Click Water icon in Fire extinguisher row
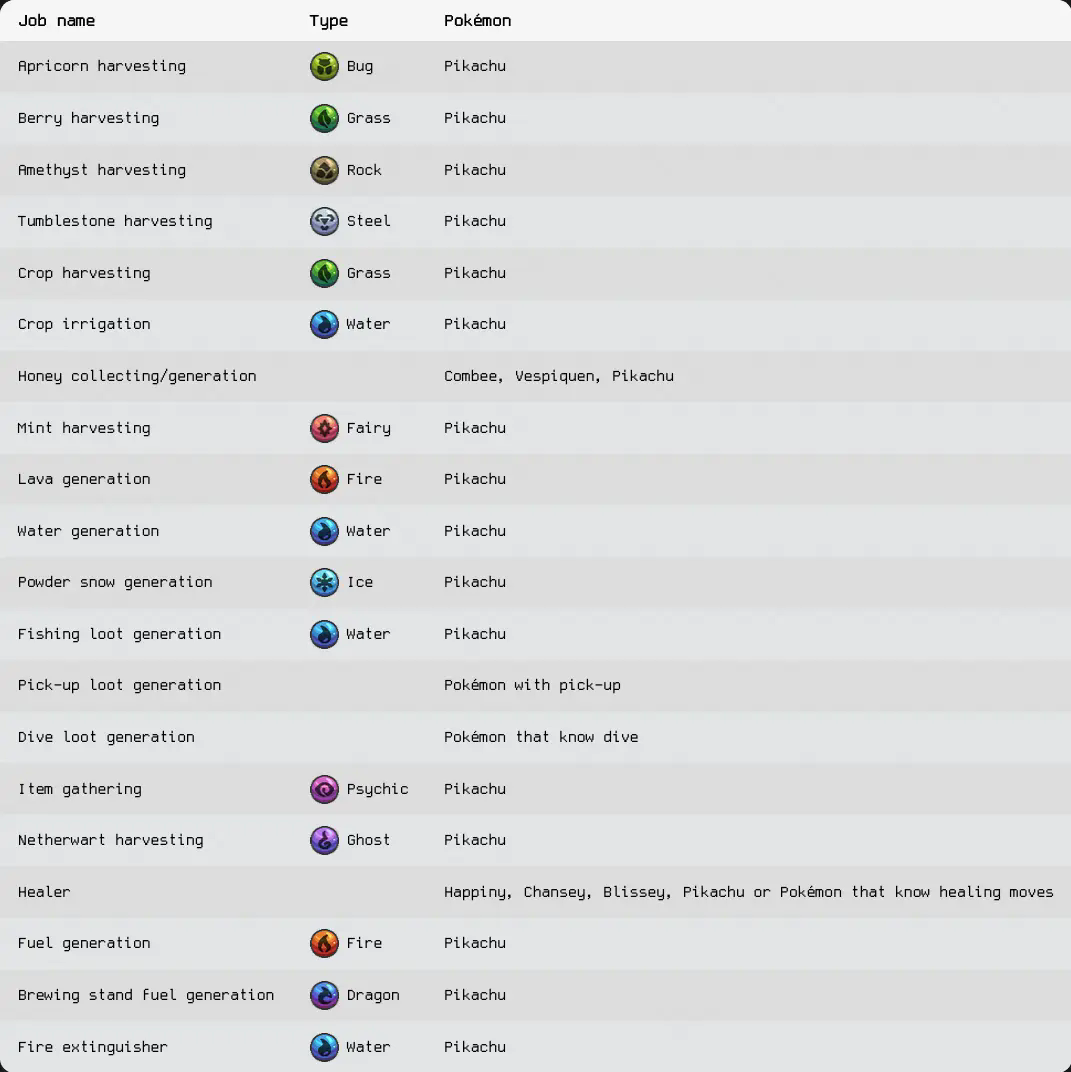The height and width of the screenshot is (1072, 1071). [324, 1047]
